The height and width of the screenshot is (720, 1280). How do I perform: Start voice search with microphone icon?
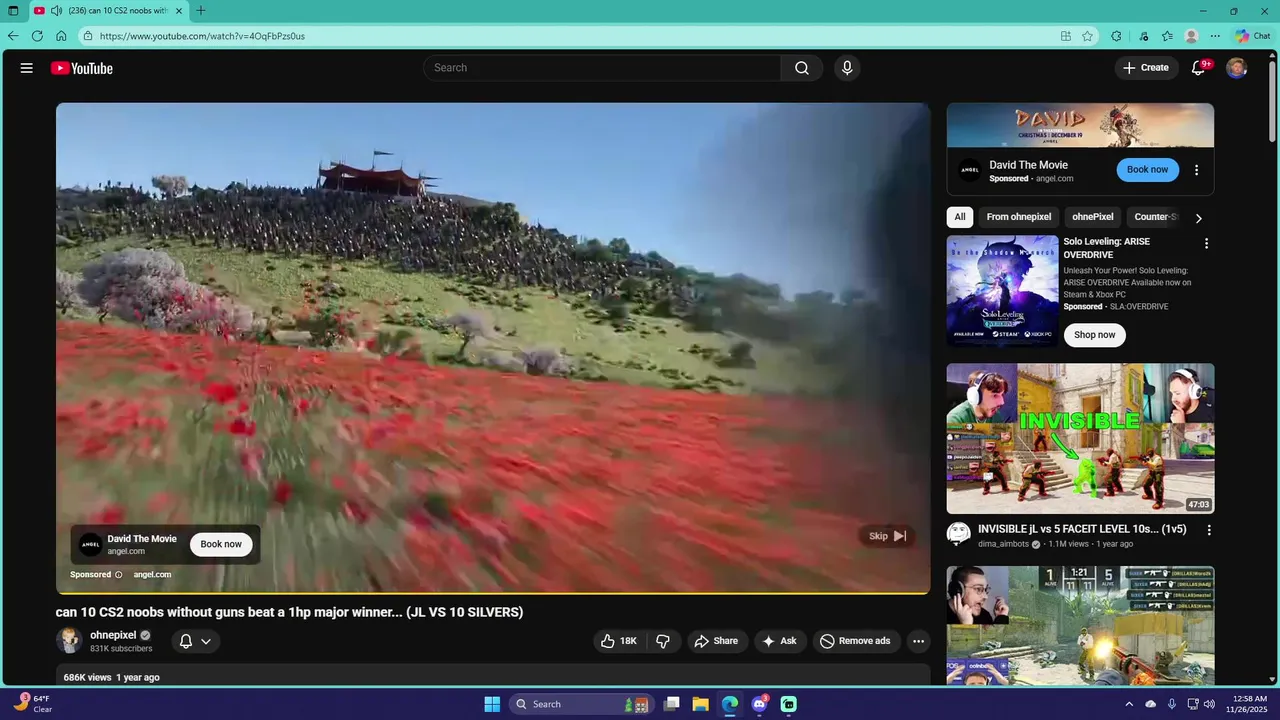pos(847,68)
